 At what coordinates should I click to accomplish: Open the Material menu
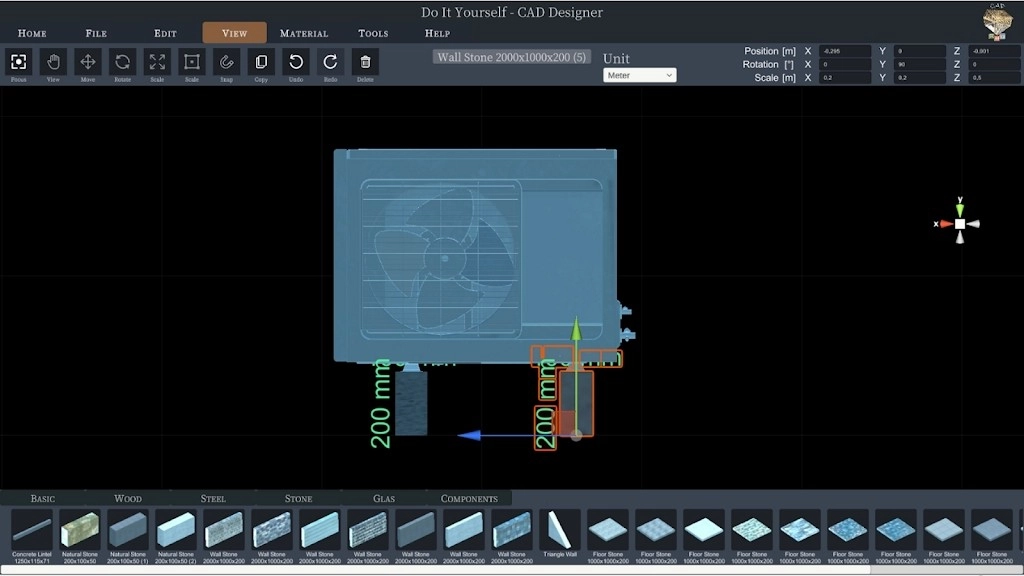[303, 32]
